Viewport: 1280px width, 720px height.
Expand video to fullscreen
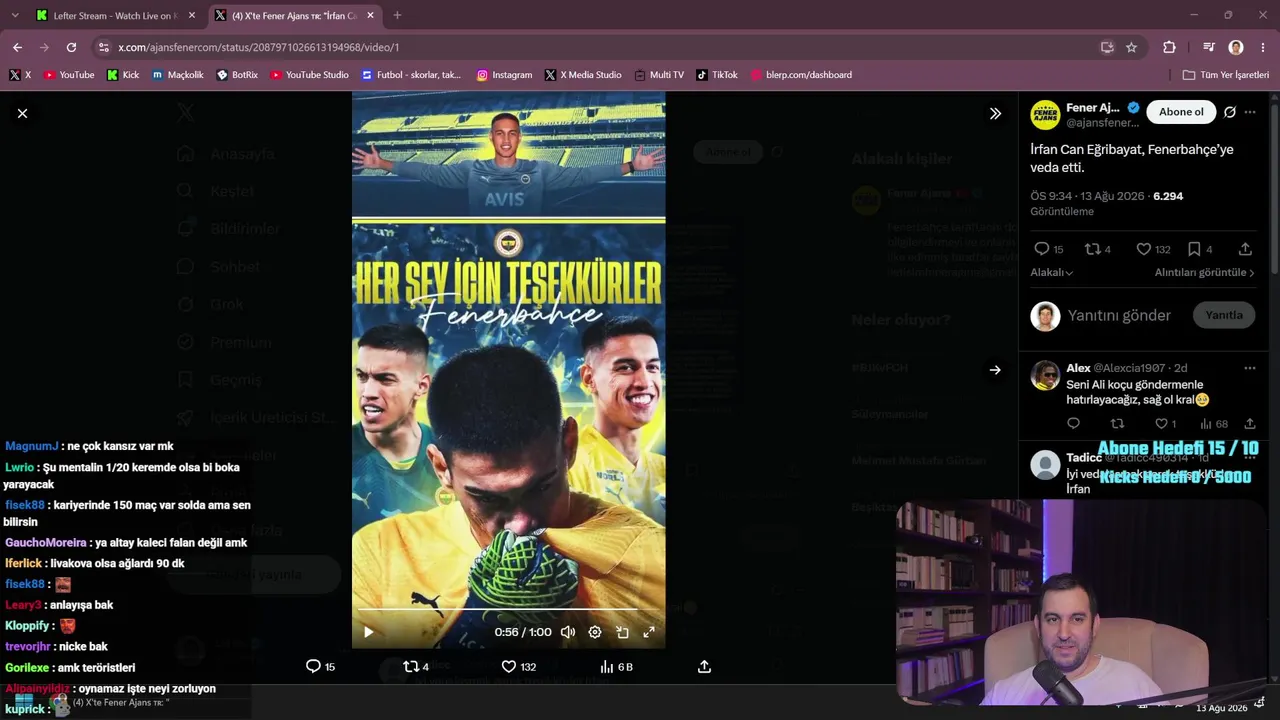[649, 632]
